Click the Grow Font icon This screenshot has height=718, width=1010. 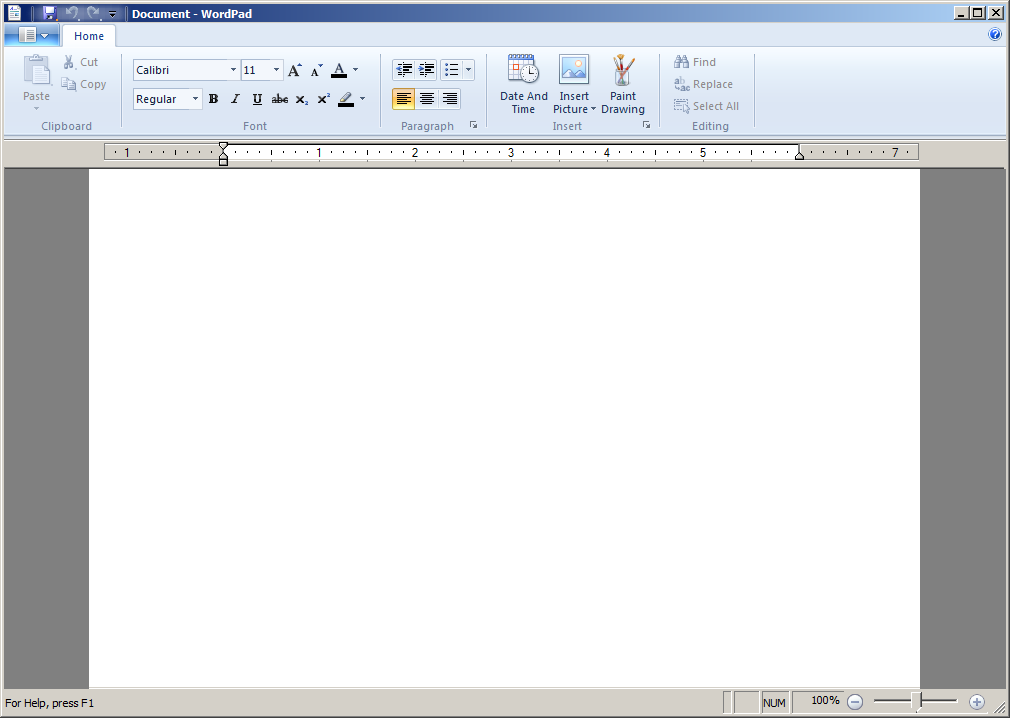294,70
